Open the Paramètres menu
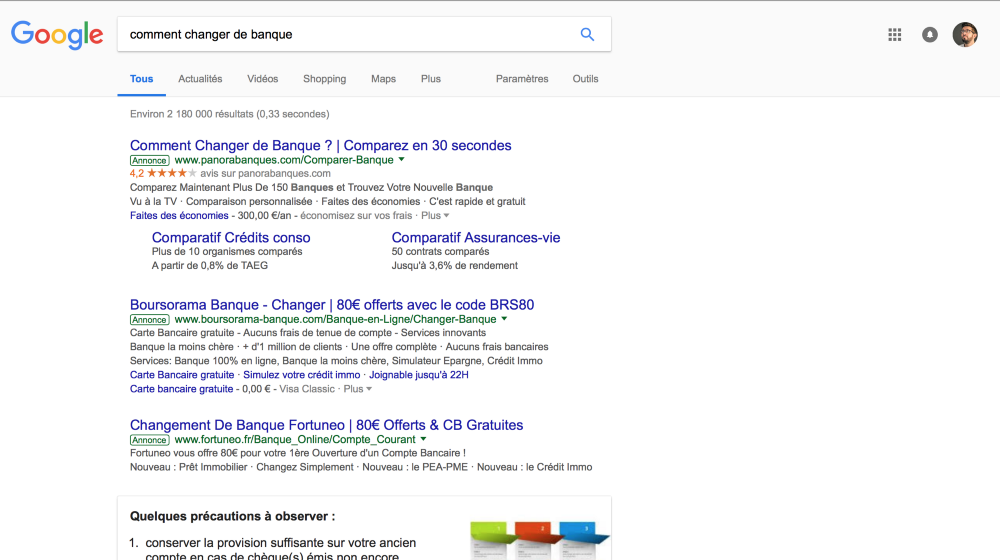 522,79
